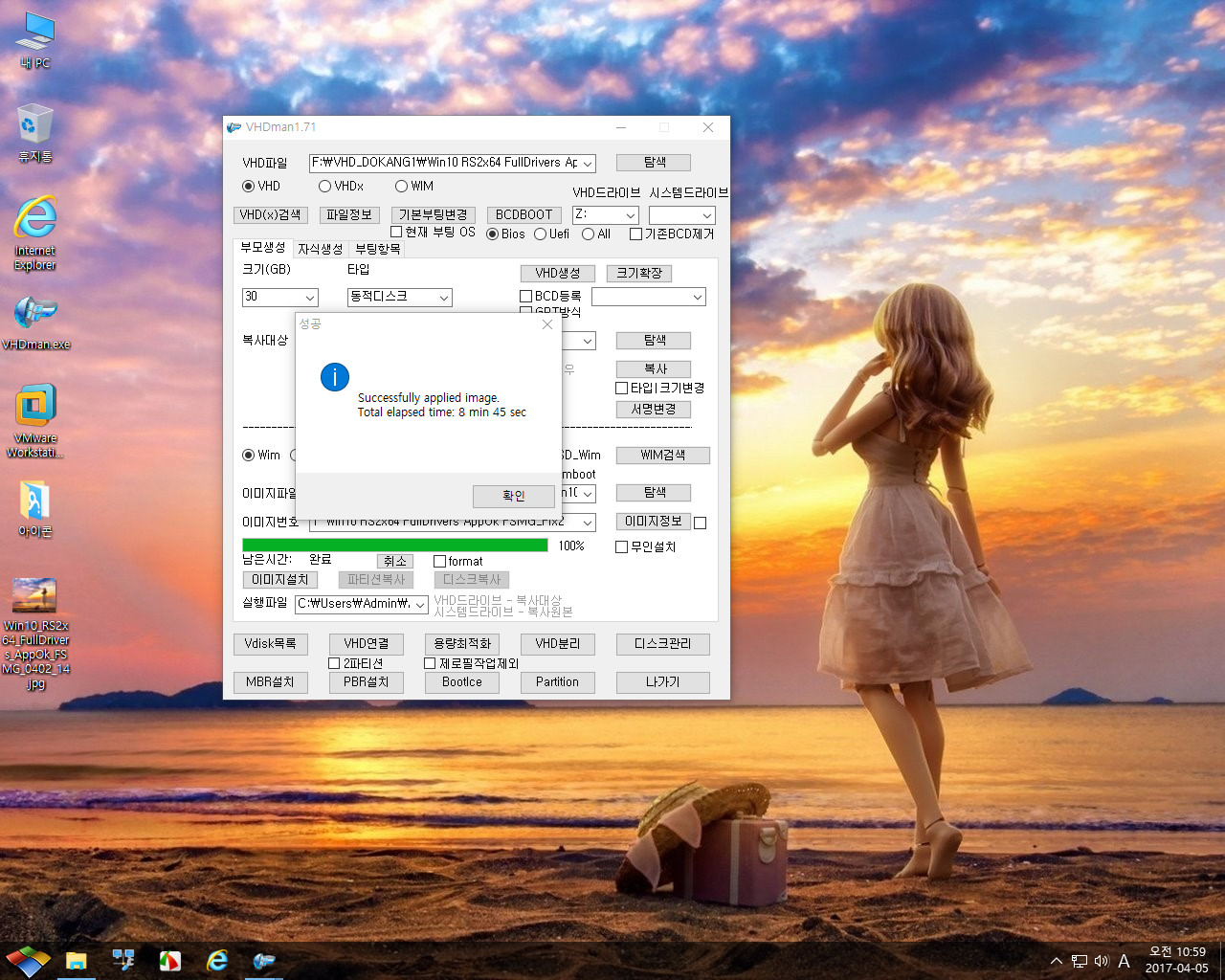Click the red-green app icon on taskbar
This screenshot has height=980, width=1225.
point(170,960)
